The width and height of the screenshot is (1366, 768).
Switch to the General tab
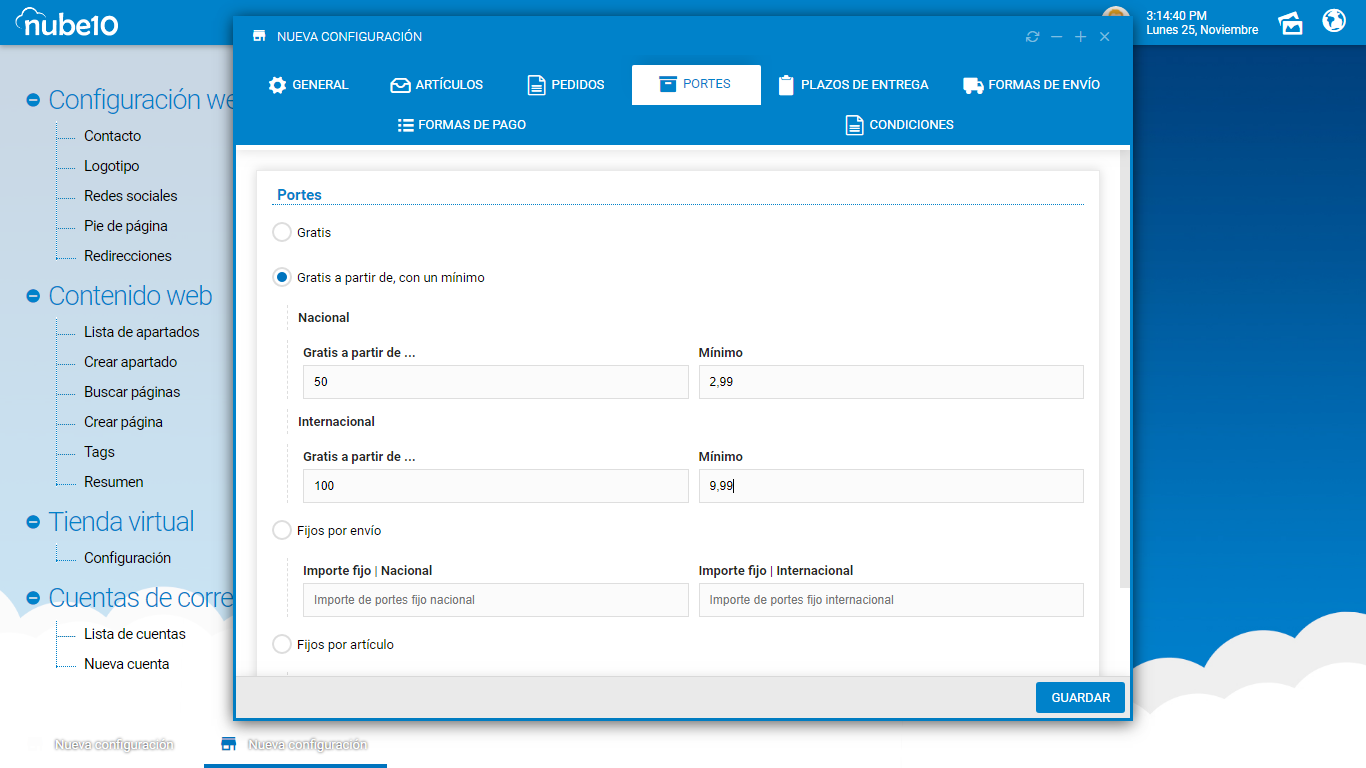pyautogui.click(x=308, y=85)
